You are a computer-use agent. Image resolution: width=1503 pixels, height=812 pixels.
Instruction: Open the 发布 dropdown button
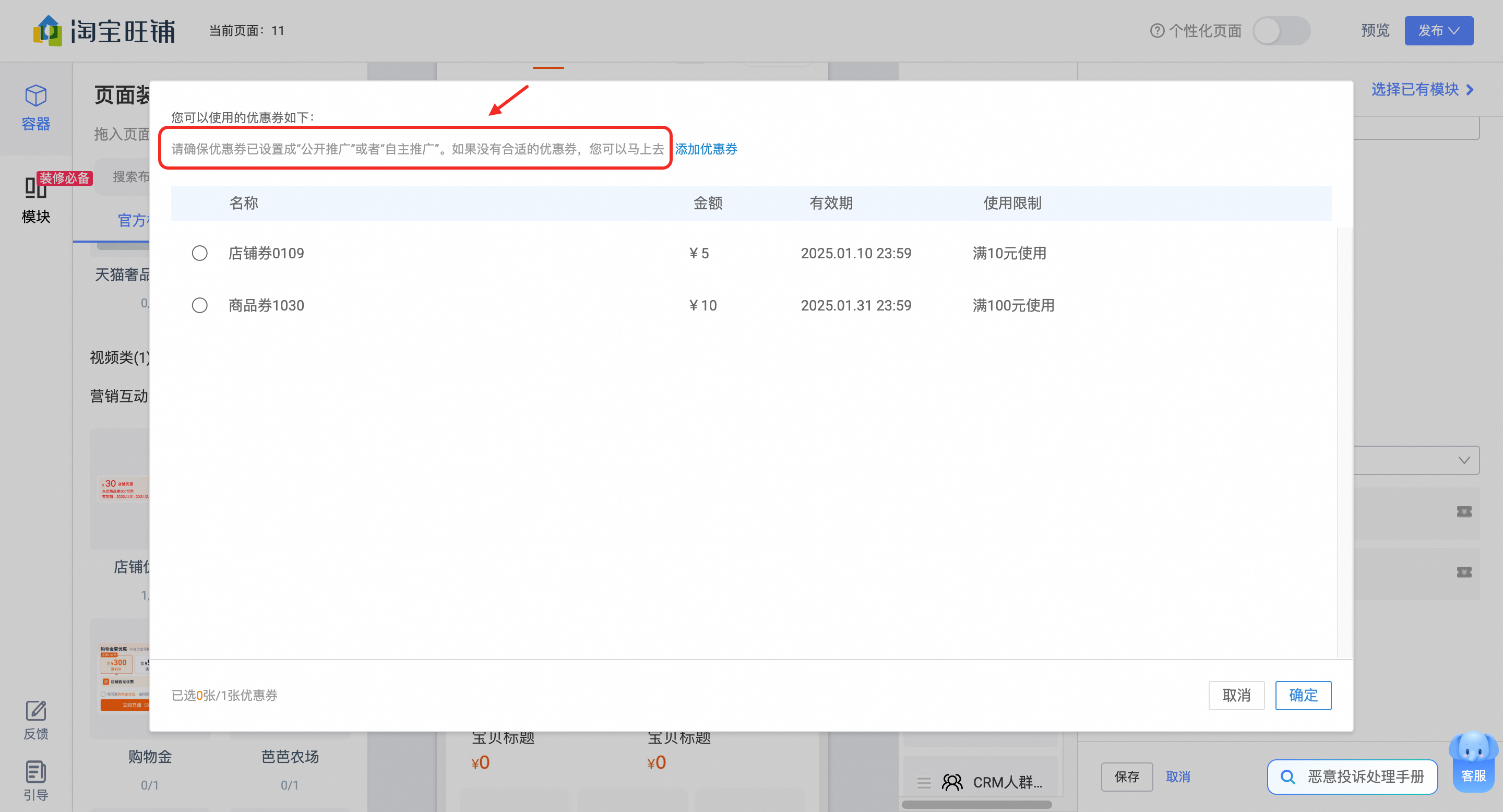tap(1438, 30)
